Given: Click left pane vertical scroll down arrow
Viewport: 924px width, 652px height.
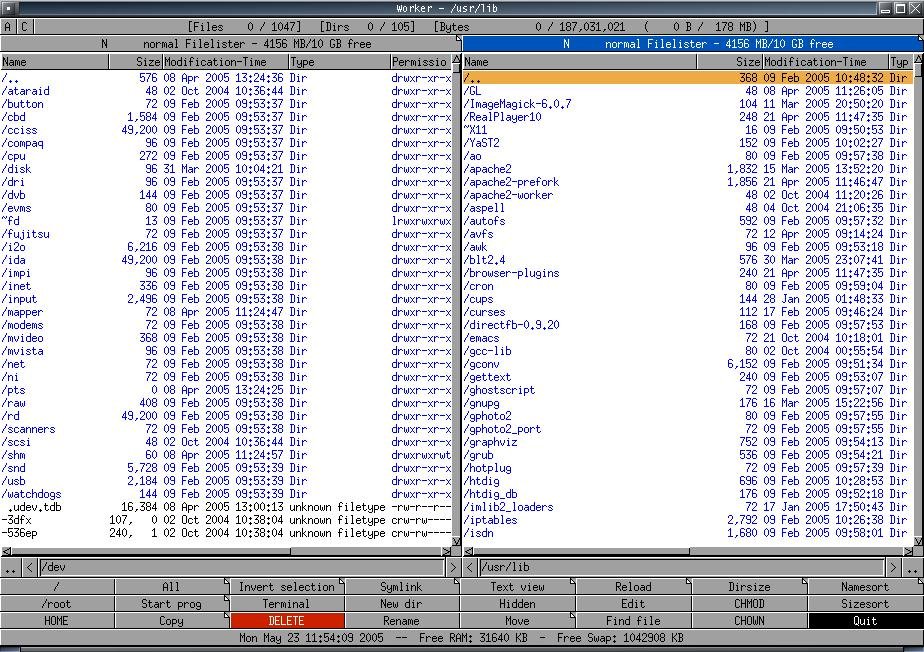Looking at the screenshot, I should pos(456,541).
